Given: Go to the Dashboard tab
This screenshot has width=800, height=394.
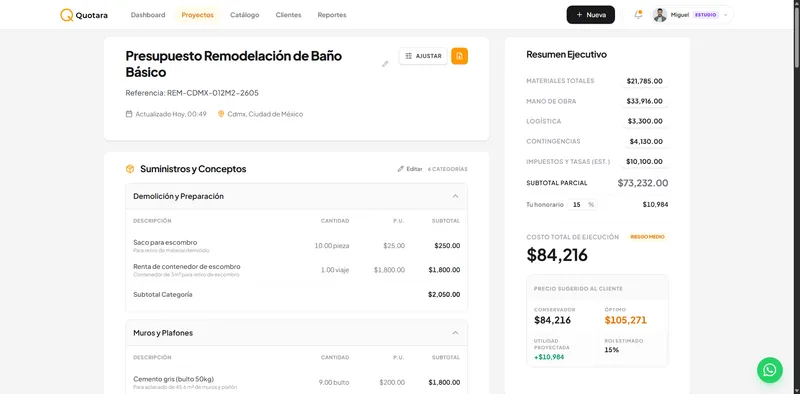Looking at the screenshot, I should click(148, 15).
